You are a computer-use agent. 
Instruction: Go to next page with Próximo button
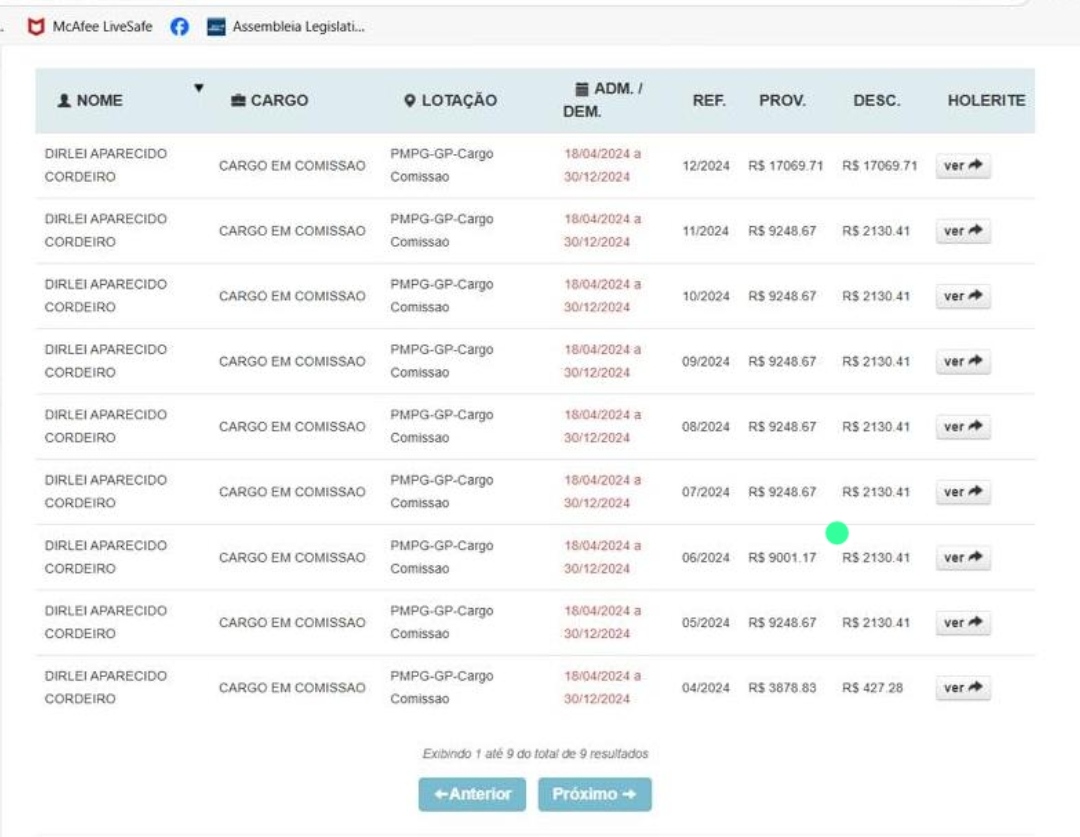[x=594, y=794]
